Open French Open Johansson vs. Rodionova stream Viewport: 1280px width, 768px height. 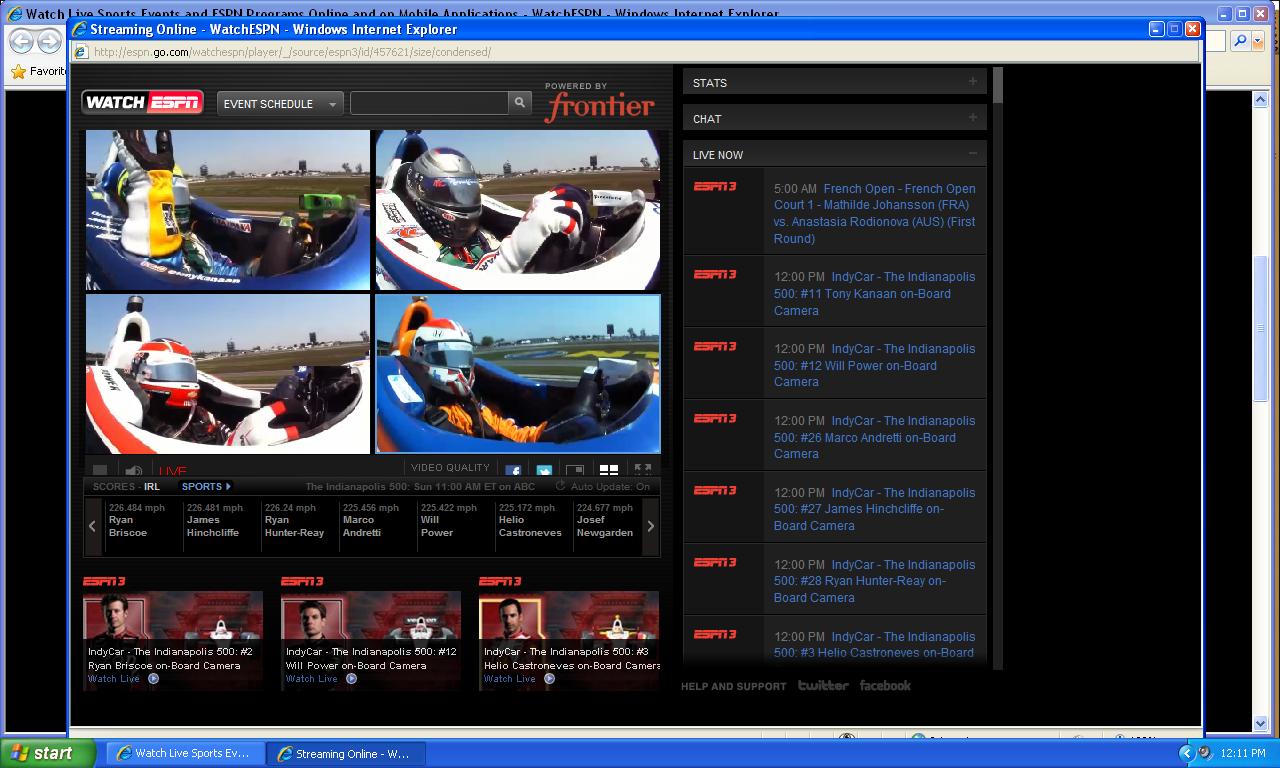coord(875,213)
